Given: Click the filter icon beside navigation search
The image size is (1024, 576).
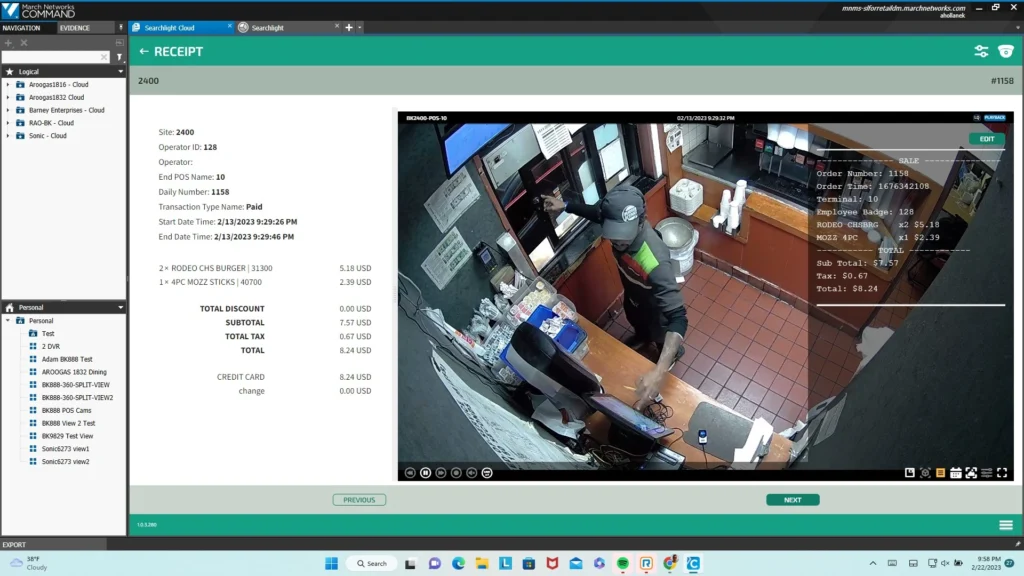Looking at the screenshot, I should 119,58.
